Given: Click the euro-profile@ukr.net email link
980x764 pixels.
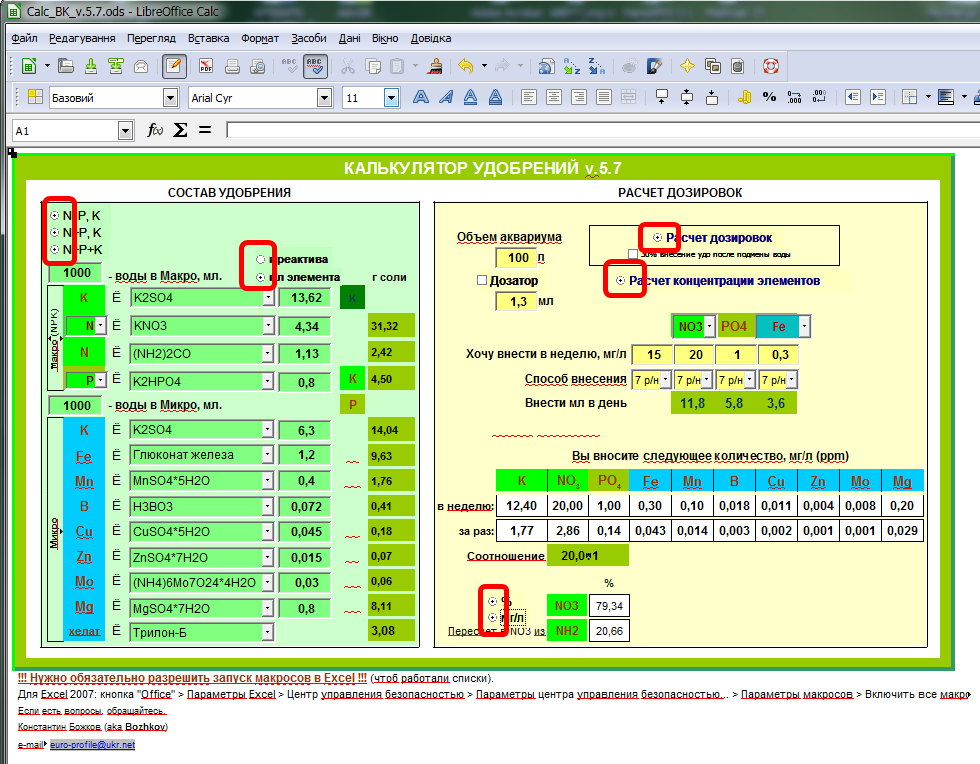Looking at the screenshot, I should point(92,745).
